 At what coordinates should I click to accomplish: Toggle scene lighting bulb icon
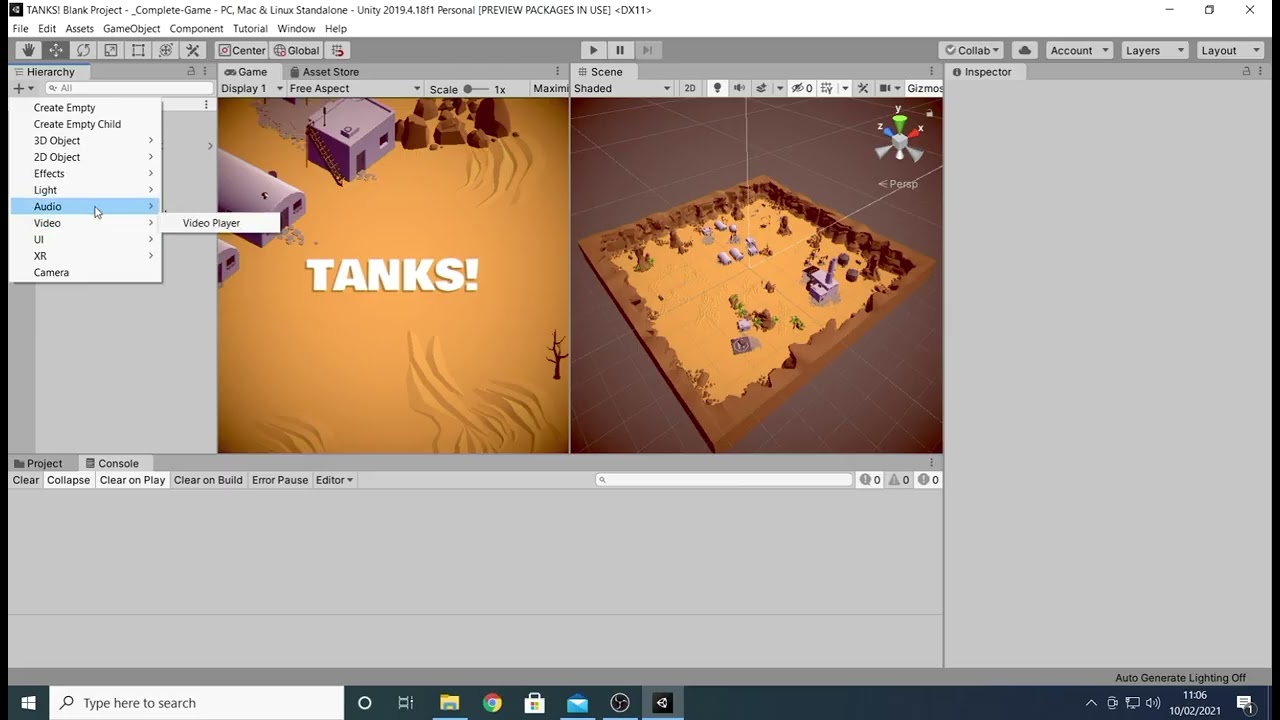coord(717,88)
